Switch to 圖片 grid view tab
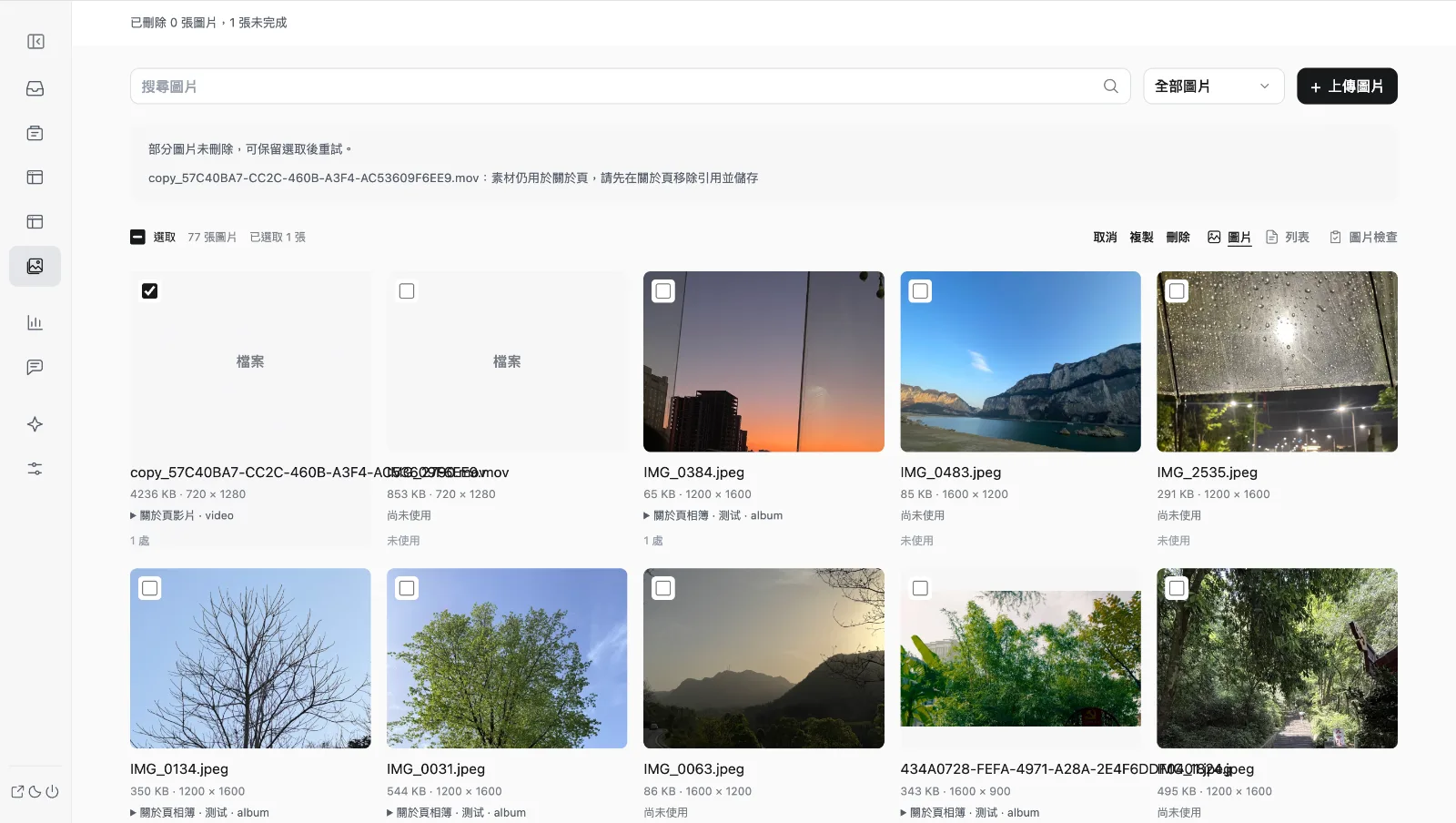 (x=1229, y=238)
